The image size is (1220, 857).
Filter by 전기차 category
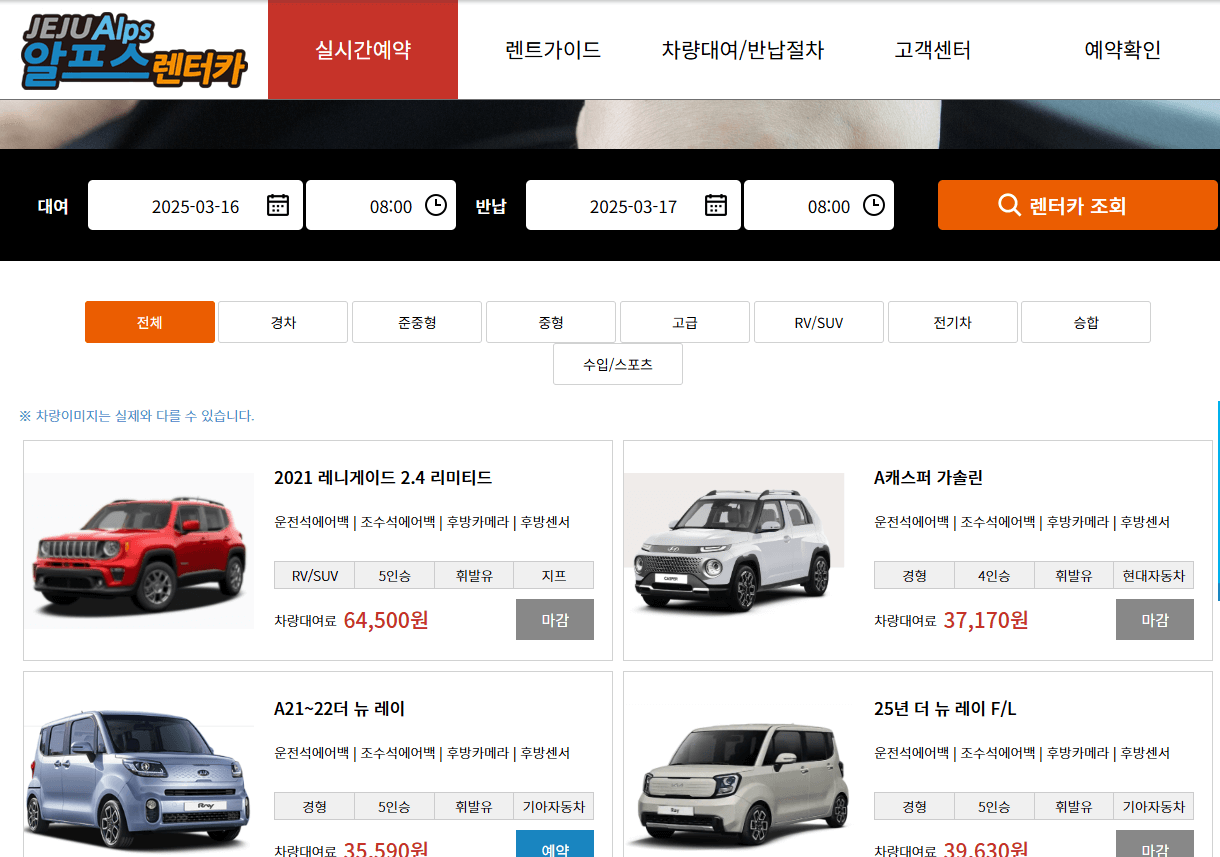click(x=953, y=322)
